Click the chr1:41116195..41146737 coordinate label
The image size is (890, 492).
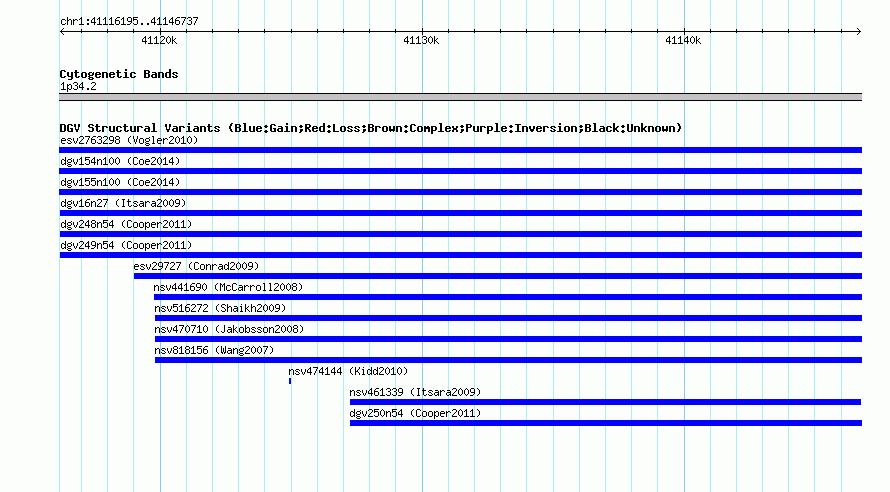click(129, 21)
